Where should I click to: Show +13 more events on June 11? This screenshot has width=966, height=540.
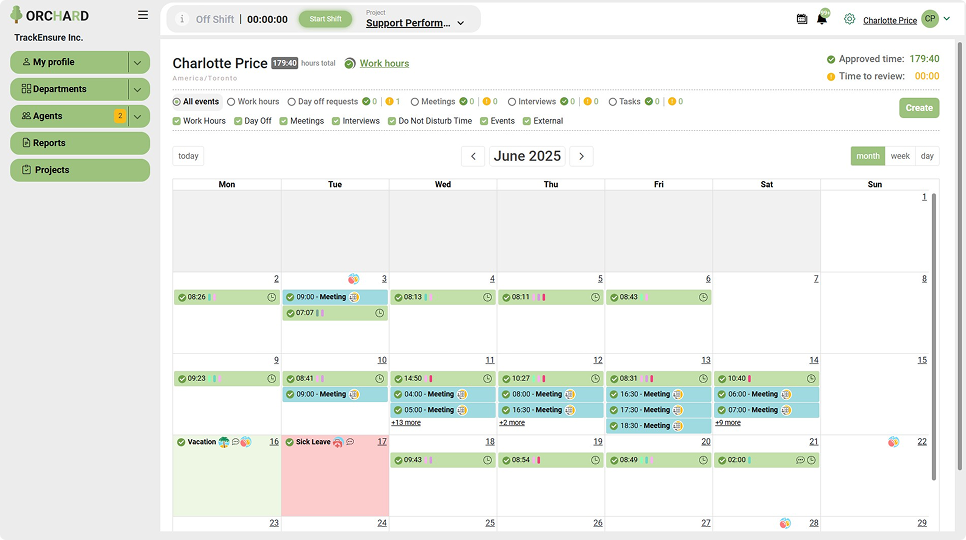[406, 423]
